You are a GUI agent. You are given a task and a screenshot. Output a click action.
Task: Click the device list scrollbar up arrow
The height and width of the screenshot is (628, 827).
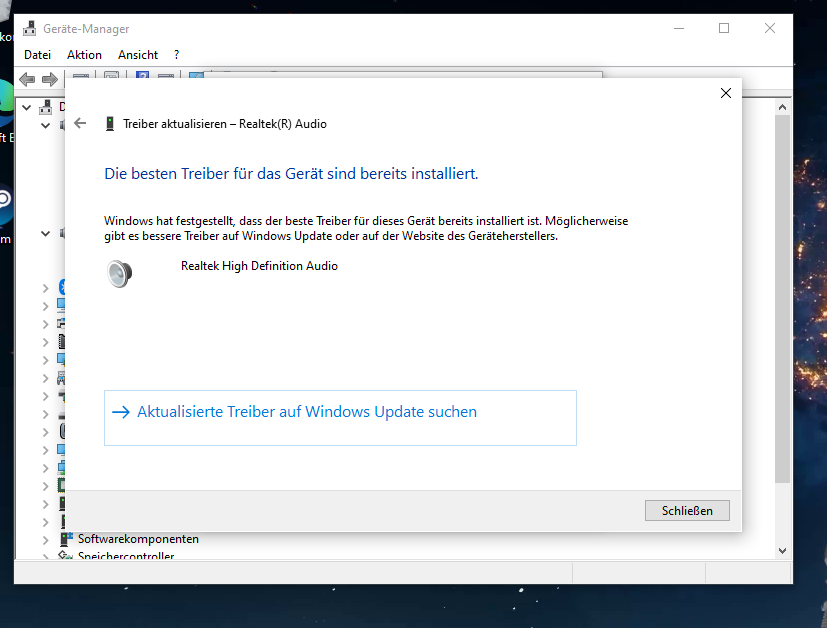[783, 107]
